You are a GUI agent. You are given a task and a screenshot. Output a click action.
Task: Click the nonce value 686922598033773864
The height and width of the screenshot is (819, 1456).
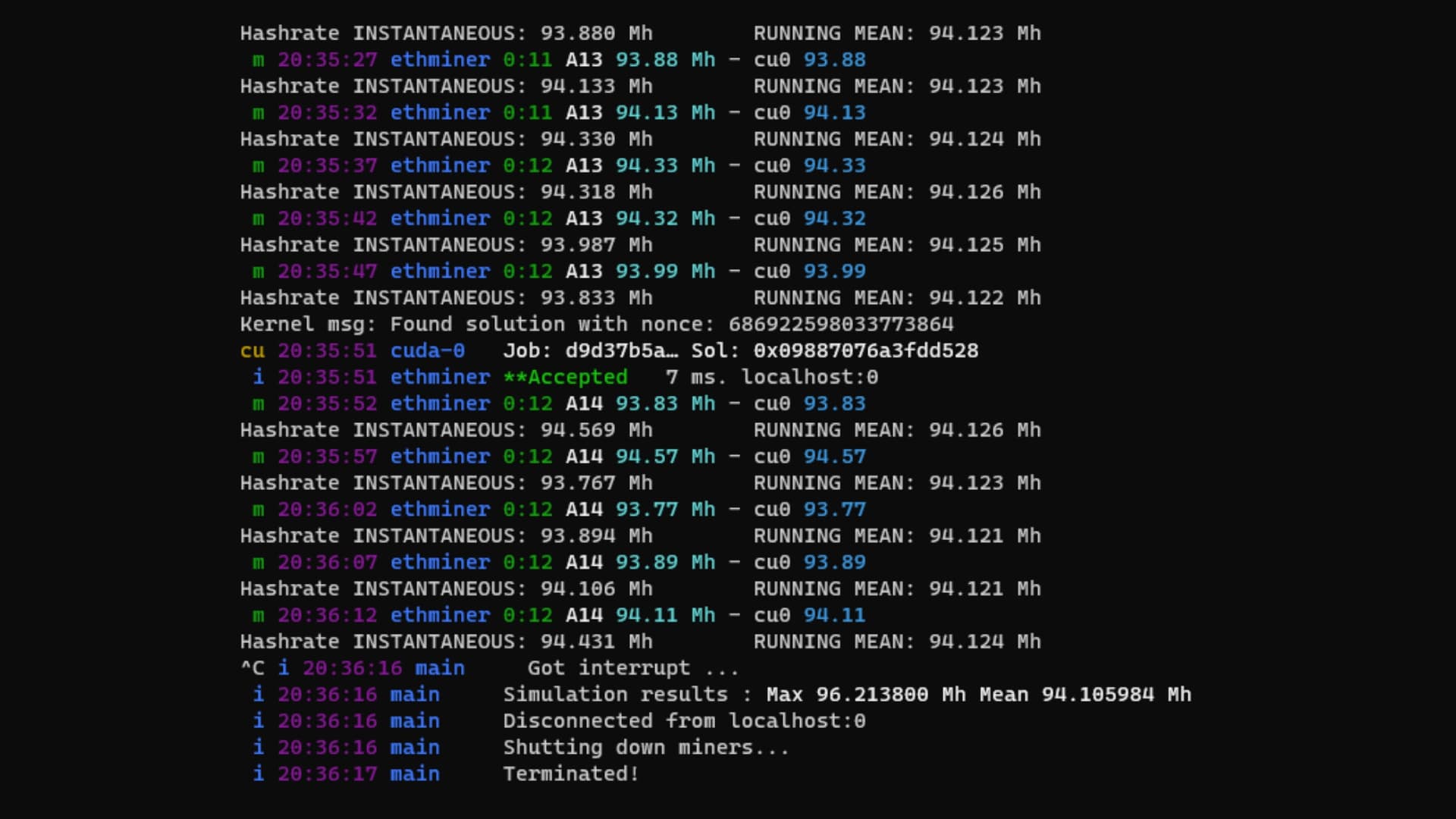(x=841, y=325)
